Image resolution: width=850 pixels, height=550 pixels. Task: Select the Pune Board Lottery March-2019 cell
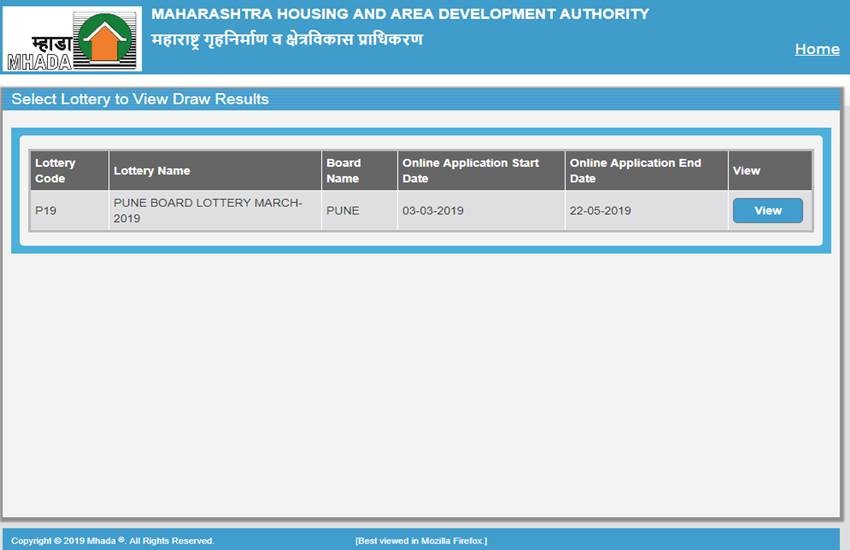(208, 211)
